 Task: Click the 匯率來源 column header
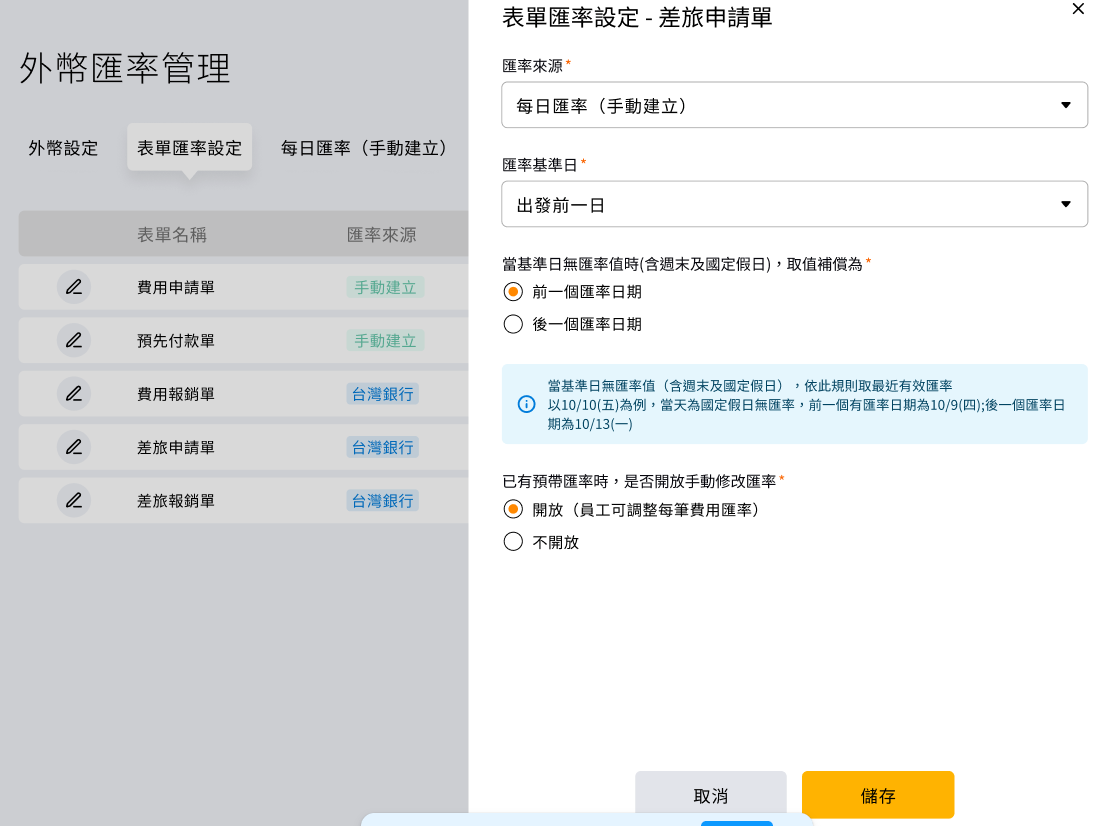(x=381, y=234)
